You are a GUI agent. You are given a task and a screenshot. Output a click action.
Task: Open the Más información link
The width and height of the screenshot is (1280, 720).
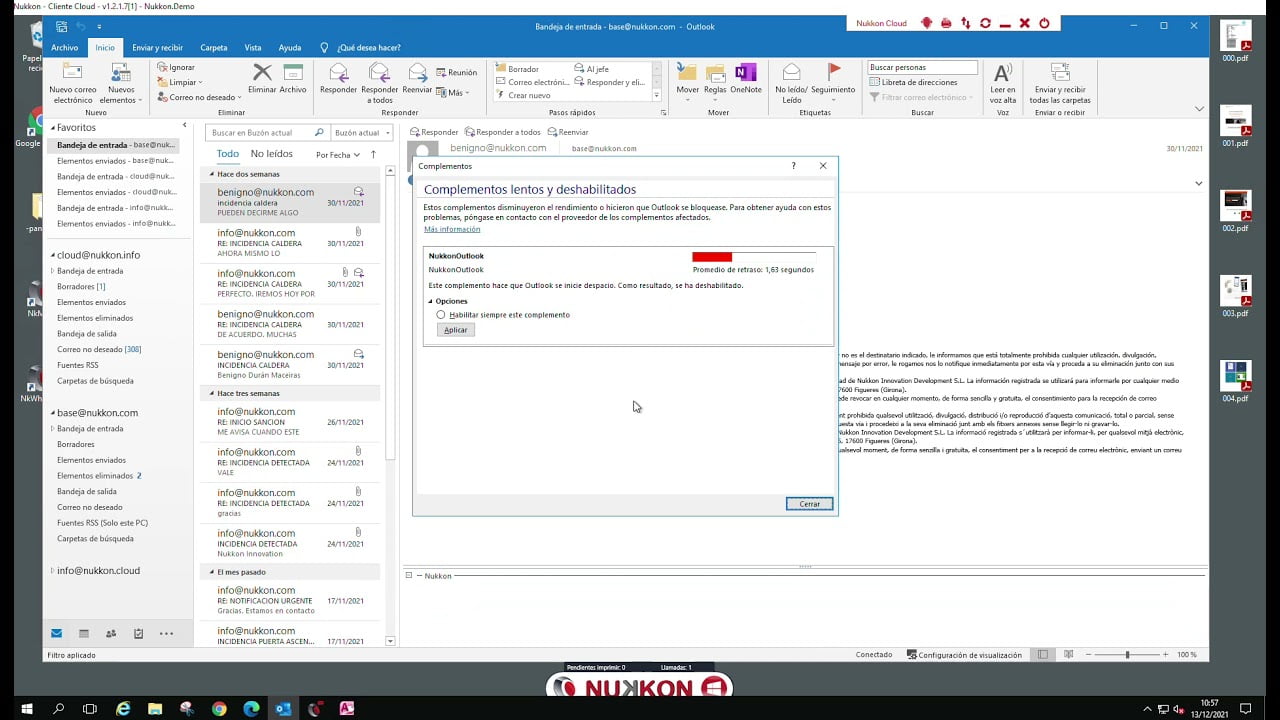[x=452, y=229]
